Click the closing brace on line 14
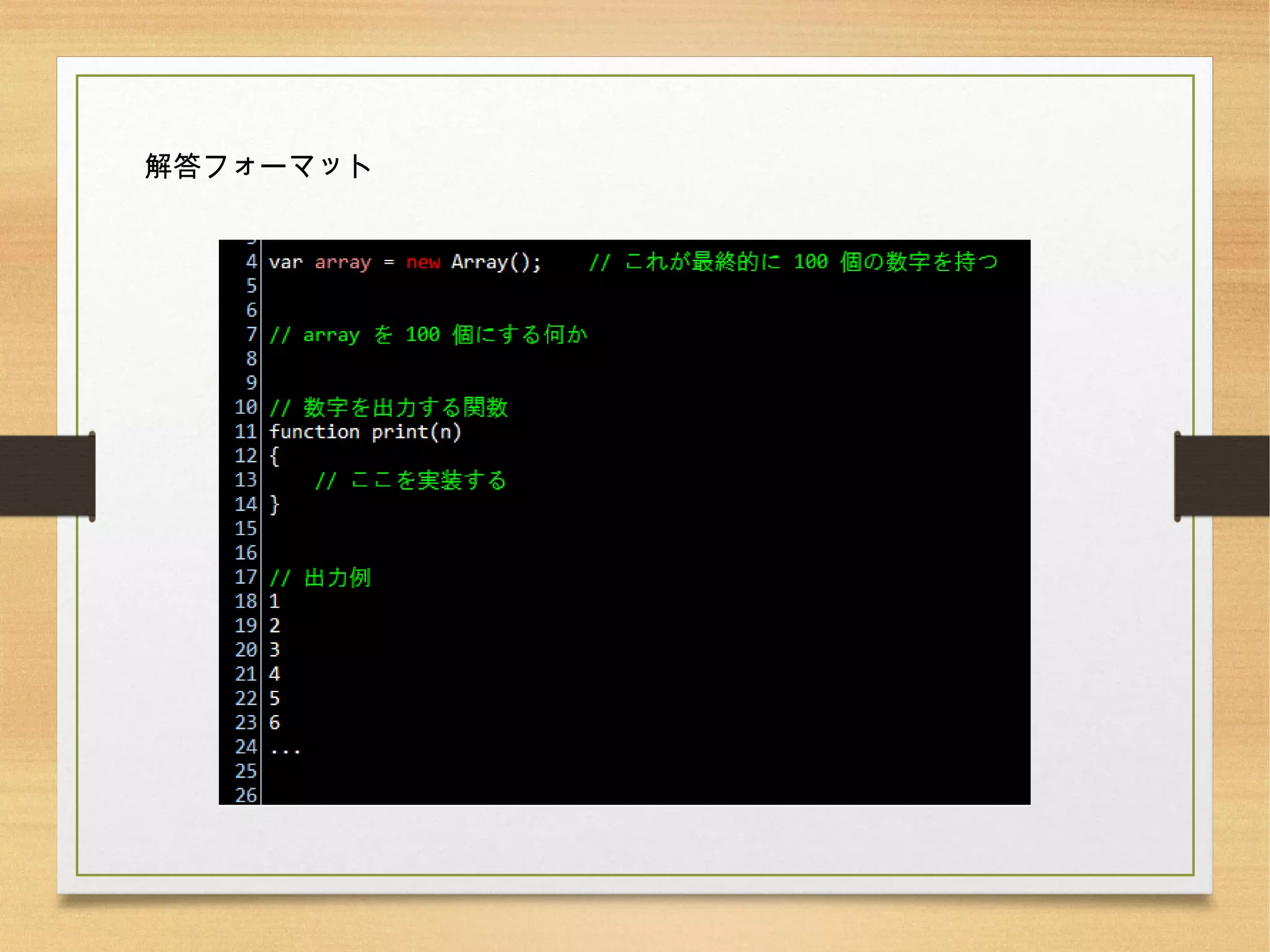The image size is (1270, 952). click(x=275, y=505)
